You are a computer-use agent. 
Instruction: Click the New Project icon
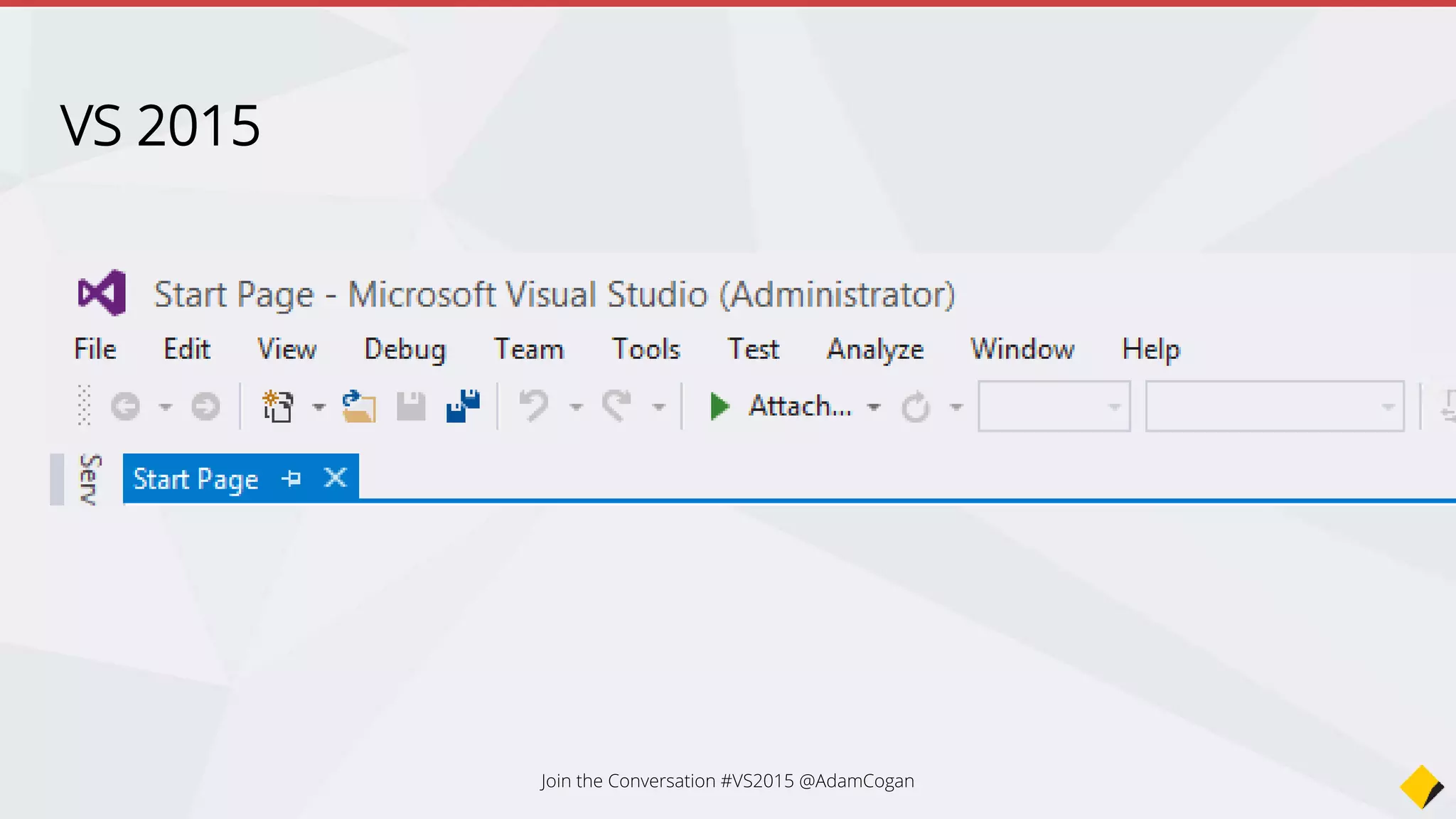coord(278,406)
